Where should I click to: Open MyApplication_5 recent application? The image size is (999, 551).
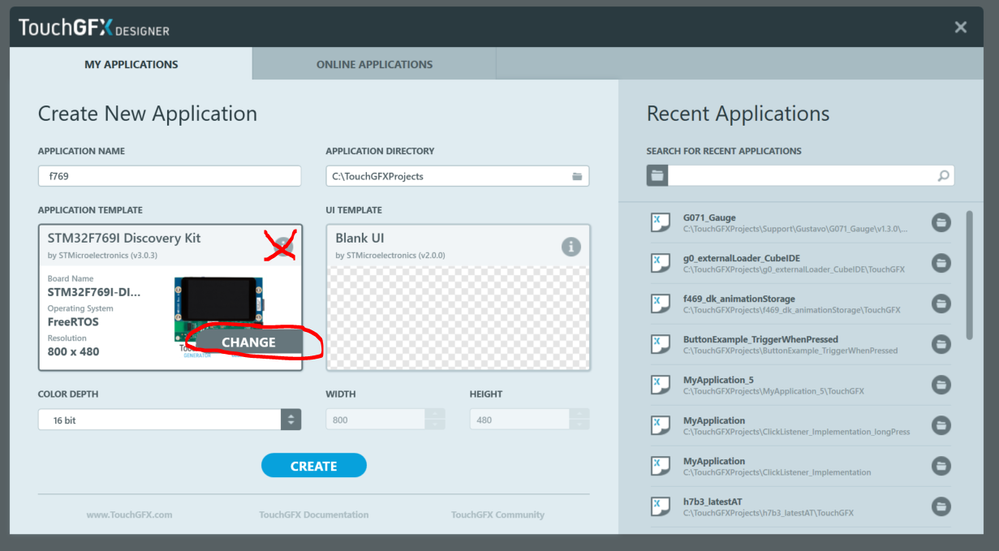800,385
